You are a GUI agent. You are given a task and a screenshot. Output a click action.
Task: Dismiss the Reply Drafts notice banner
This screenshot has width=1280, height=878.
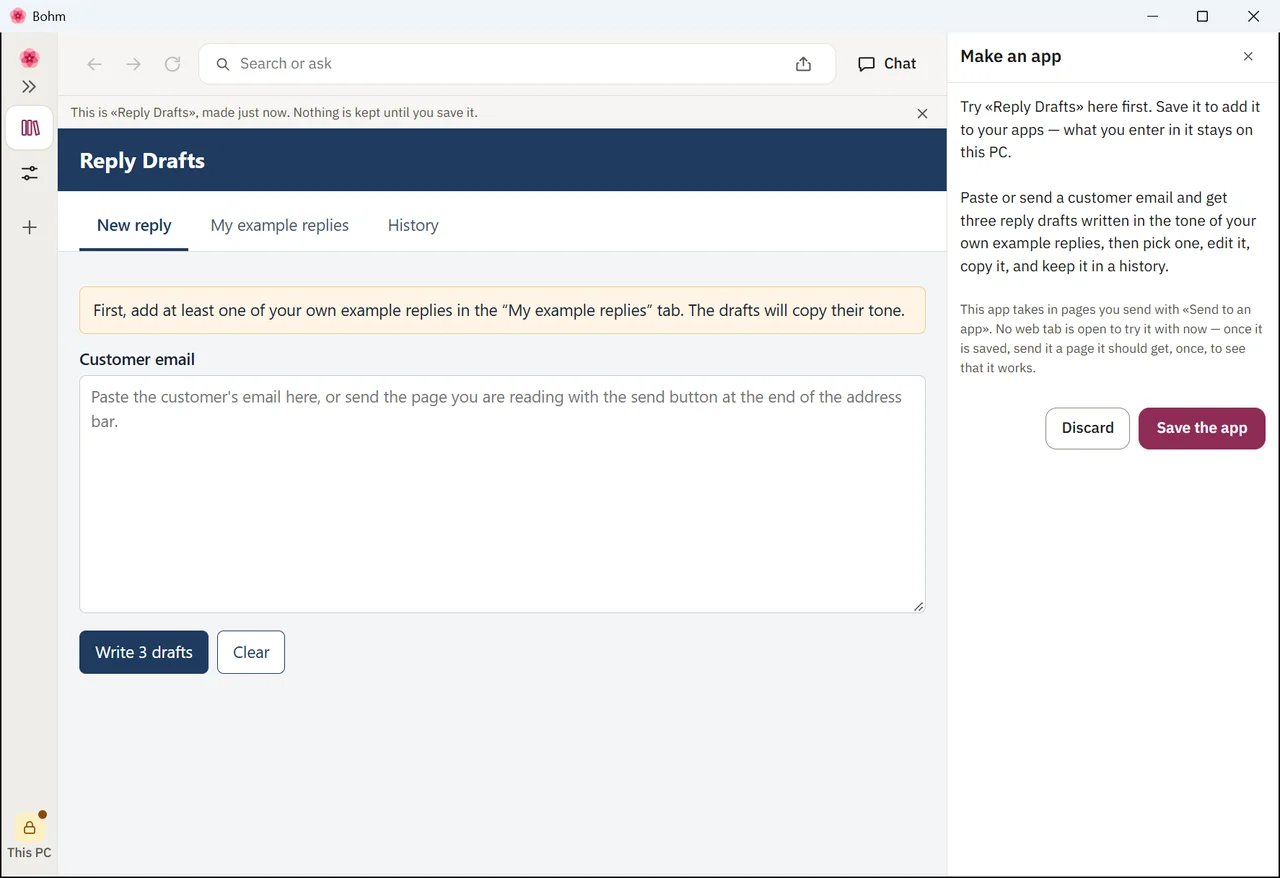click(x=922, y=113)
